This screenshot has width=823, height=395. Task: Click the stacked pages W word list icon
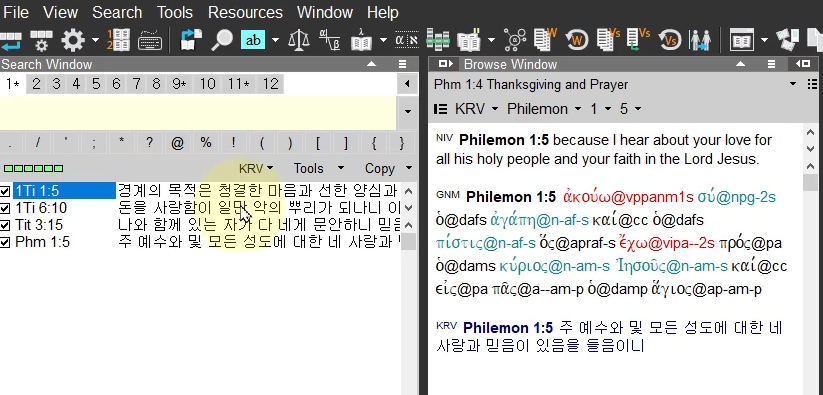click(545, 40)
